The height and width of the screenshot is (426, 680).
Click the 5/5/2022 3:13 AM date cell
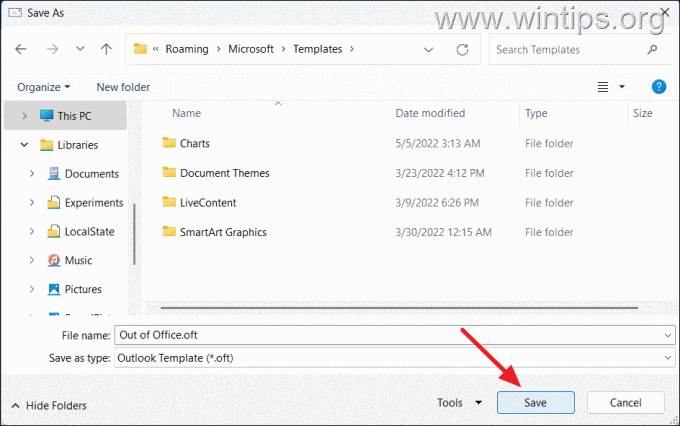(438, 144)
